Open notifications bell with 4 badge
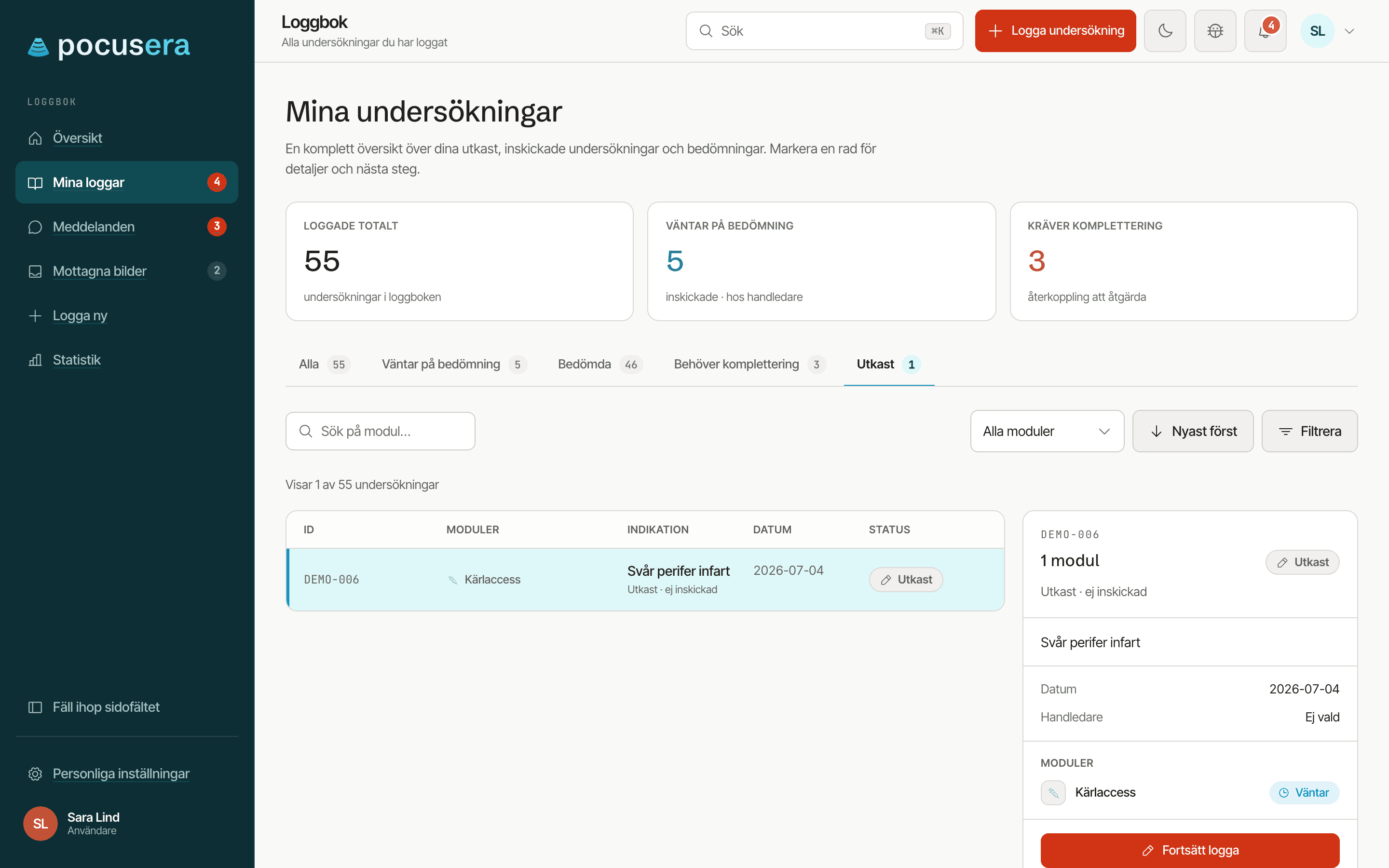 tap(1265, 31)
